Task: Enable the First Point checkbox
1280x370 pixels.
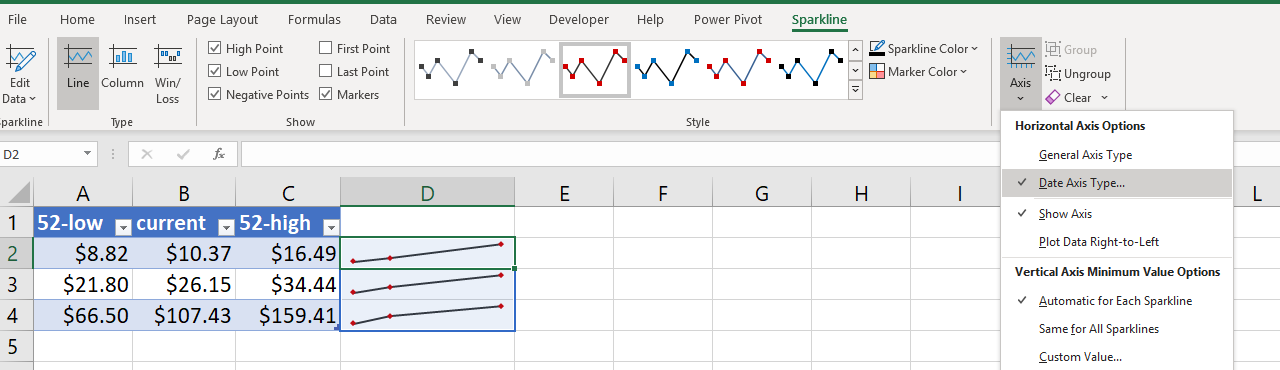Action: click(326, 48)
